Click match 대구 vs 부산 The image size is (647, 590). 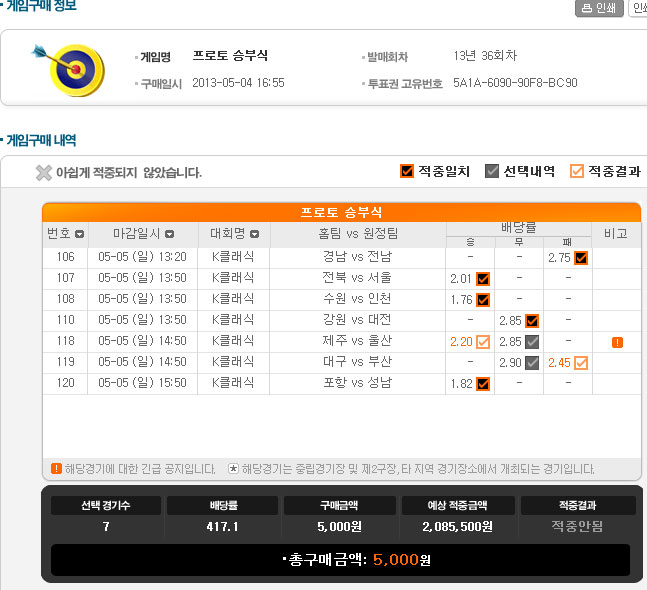pos(357,362)
